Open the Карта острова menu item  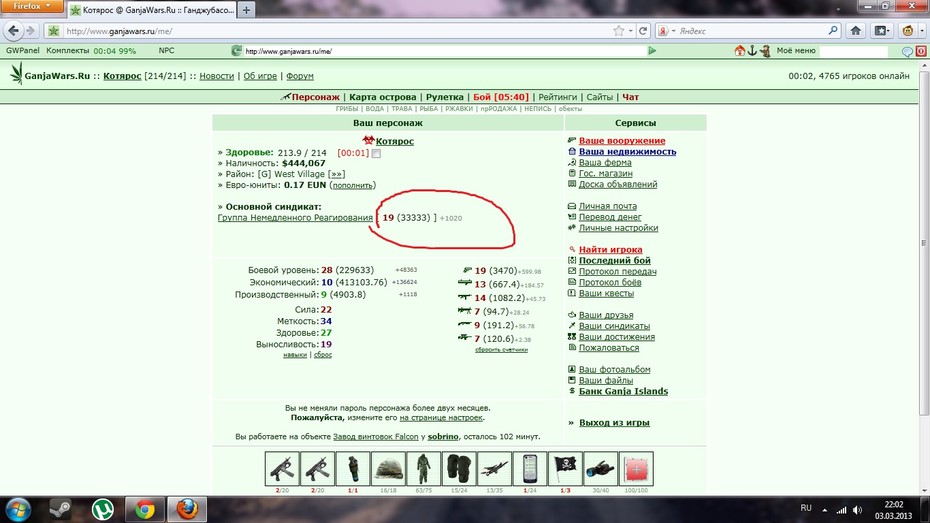[383, 97]
